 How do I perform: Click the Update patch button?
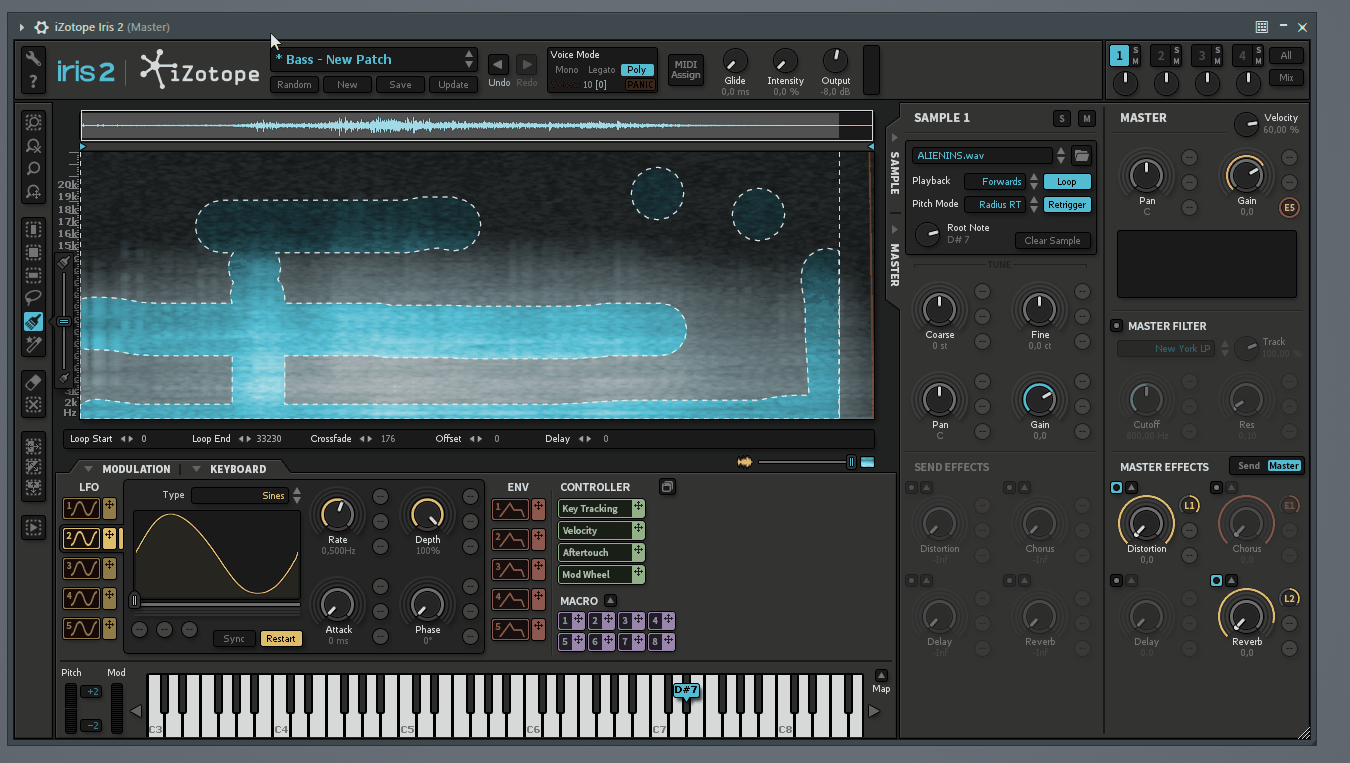[x=453, y=85]
